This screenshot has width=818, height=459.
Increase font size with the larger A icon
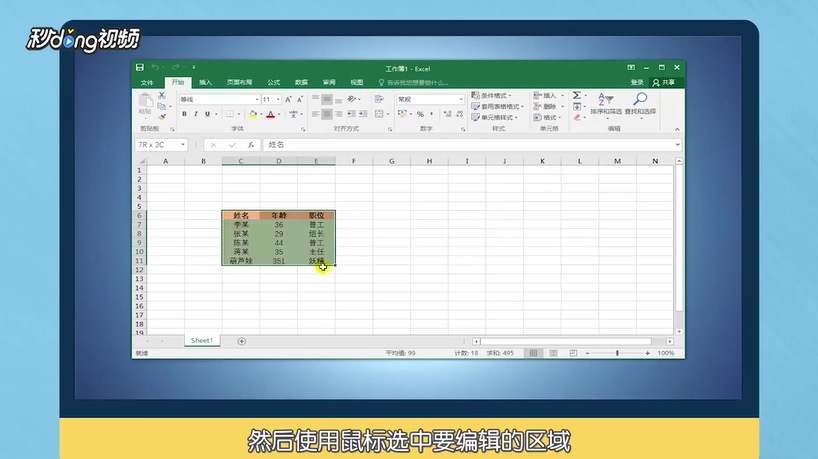288,99
